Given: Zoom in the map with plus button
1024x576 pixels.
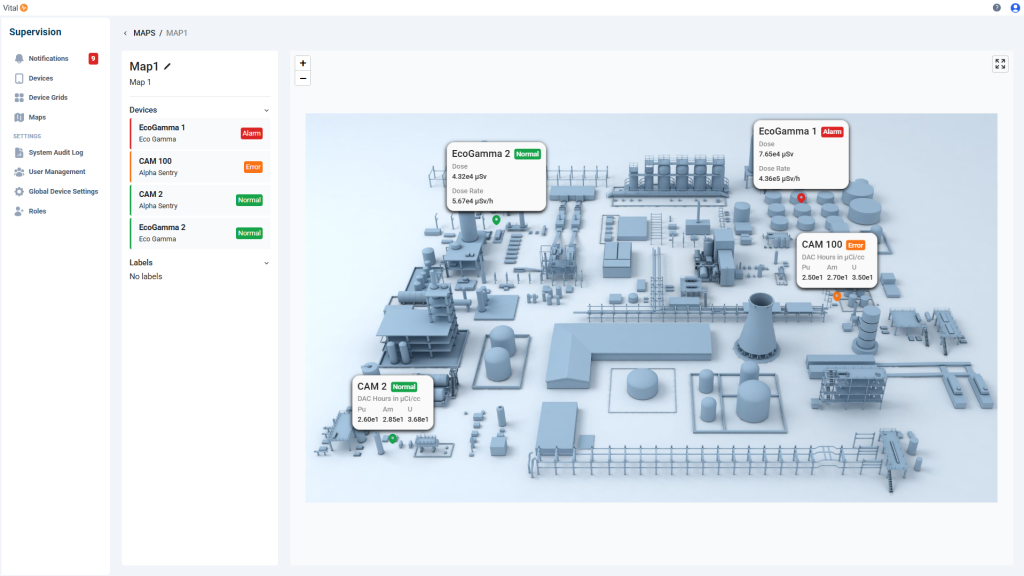Looking at the screenshot, I should (303, 63).
